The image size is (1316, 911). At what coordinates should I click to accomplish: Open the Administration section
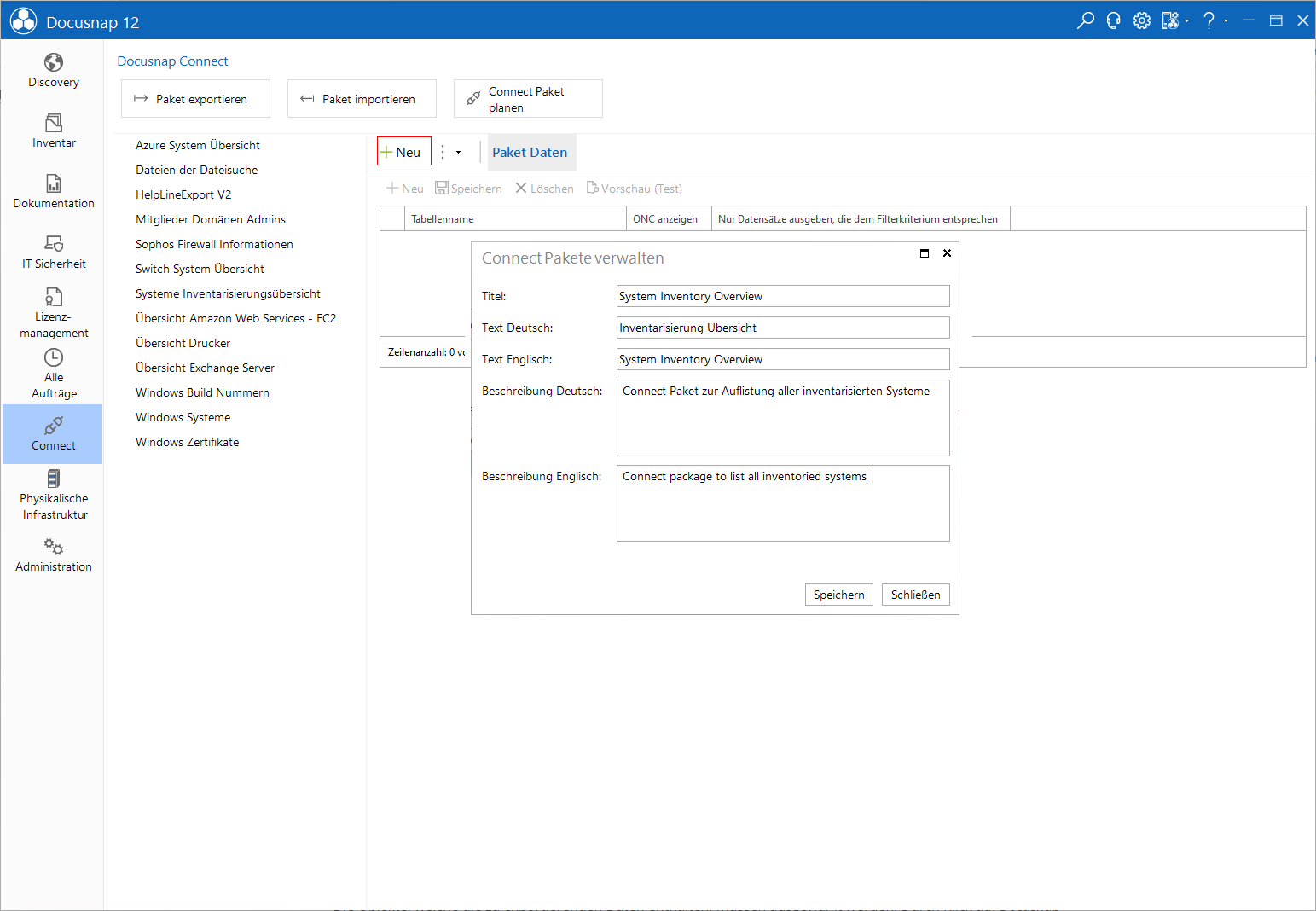53,555
